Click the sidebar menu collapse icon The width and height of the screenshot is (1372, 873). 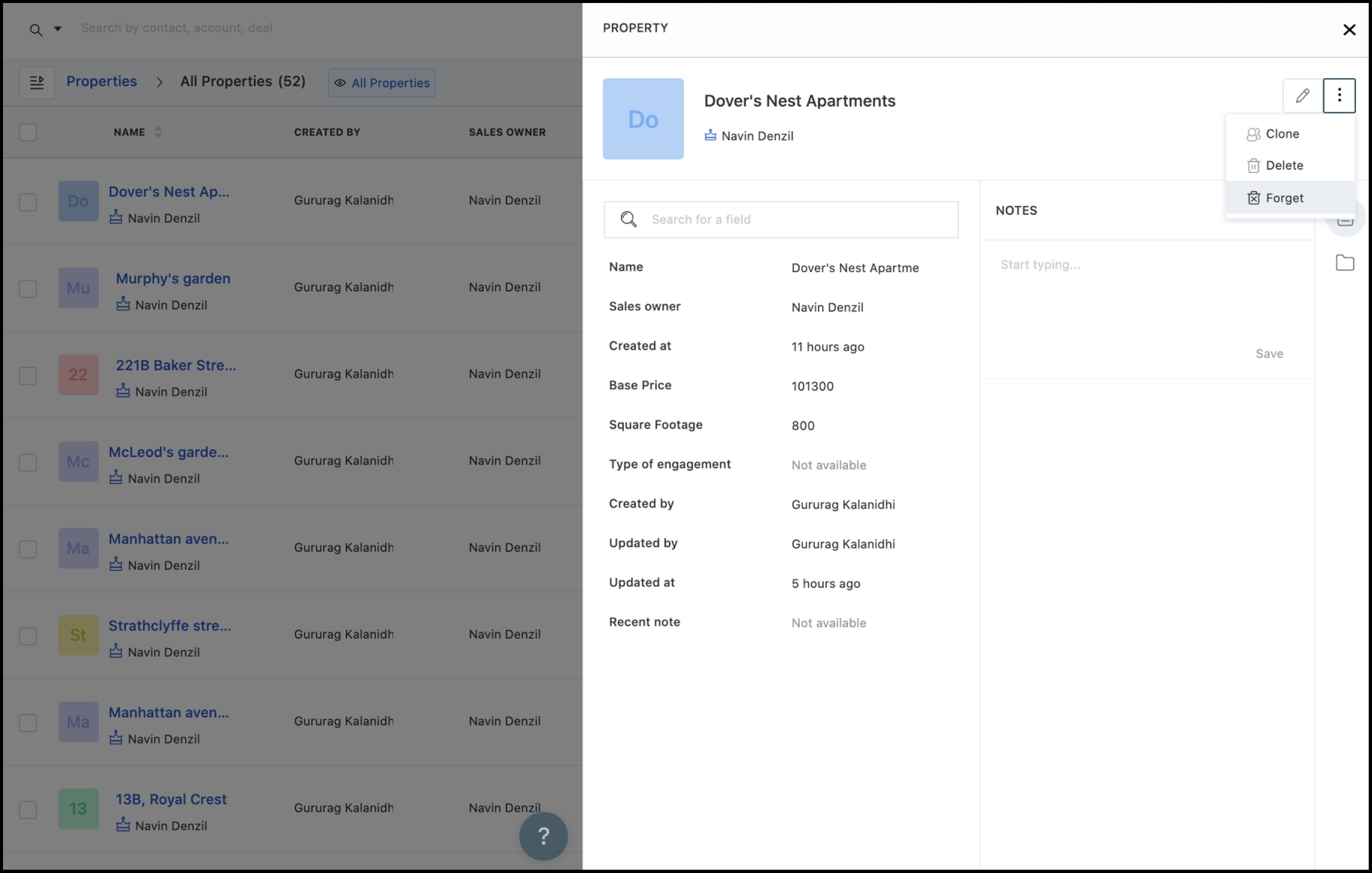(x=37, y=83)
